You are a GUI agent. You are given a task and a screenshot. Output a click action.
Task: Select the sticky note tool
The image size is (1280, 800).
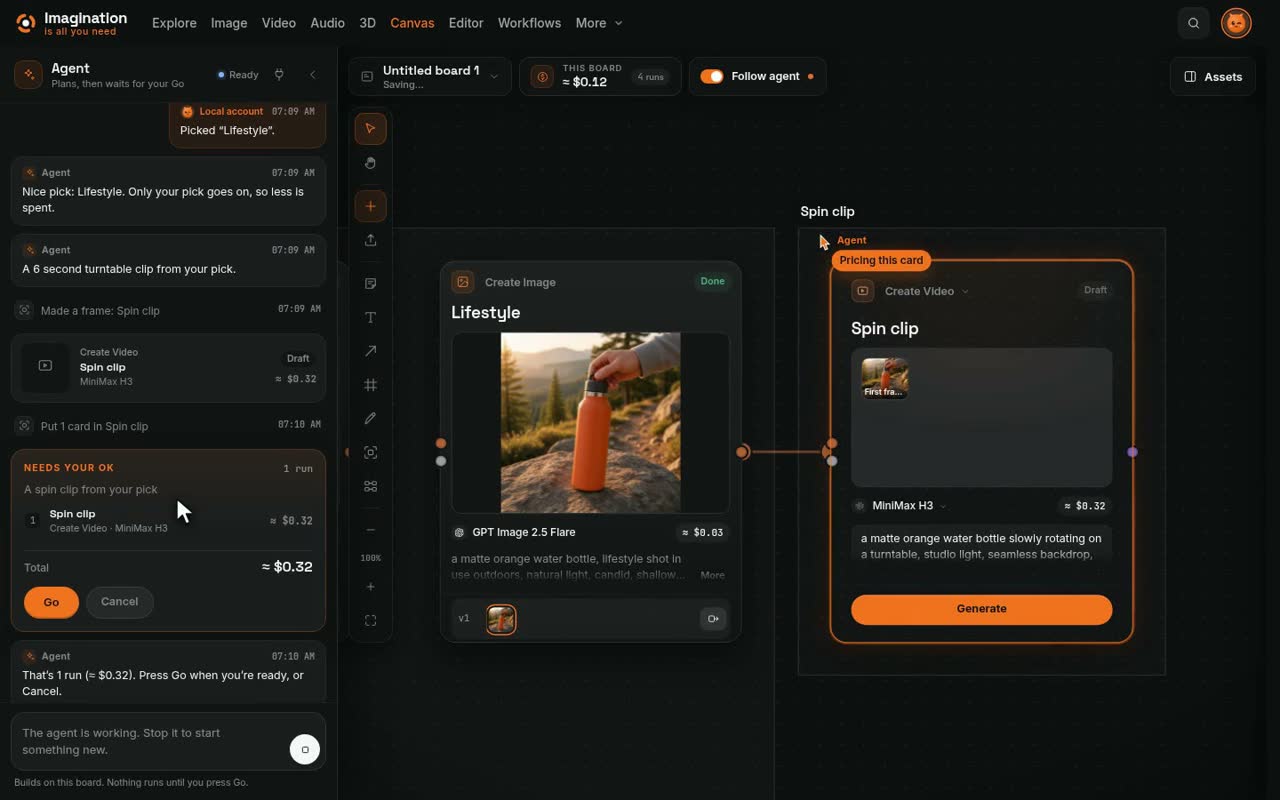(x=370, y=284)
